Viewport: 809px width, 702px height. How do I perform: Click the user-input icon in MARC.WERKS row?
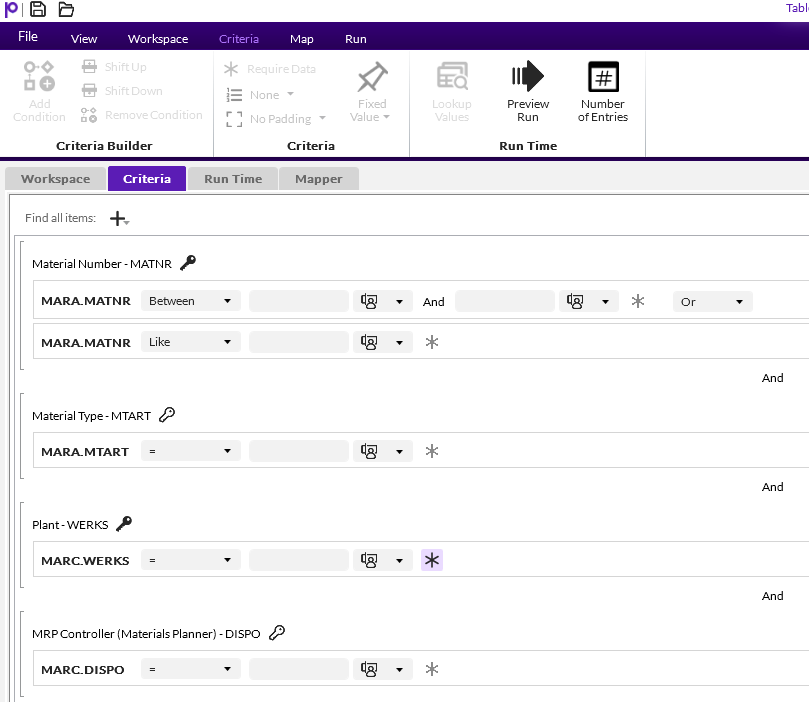pos(369,560)
